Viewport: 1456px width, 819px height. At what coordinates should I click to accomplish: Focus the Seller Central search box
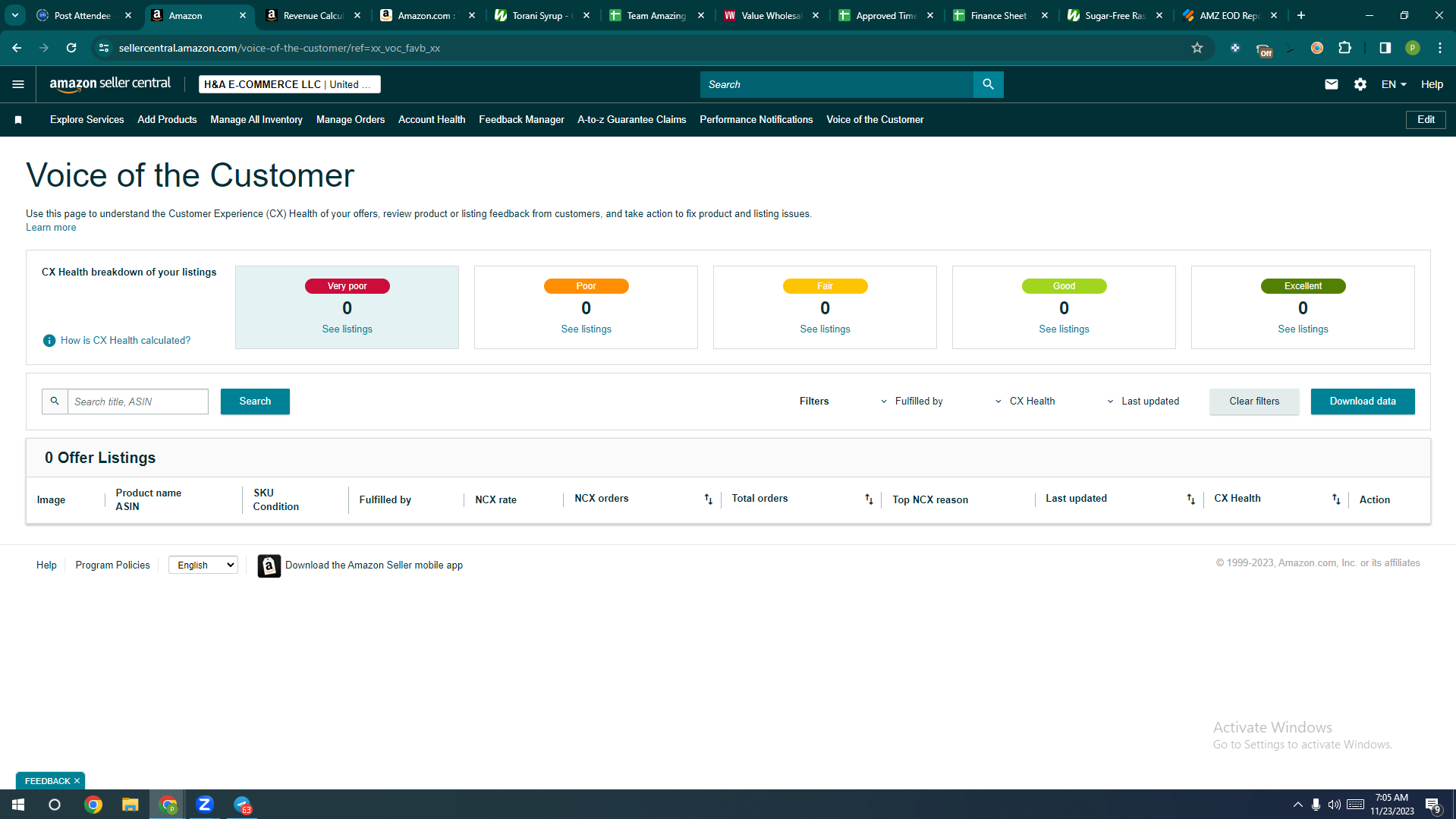click(x=837, y=84)
